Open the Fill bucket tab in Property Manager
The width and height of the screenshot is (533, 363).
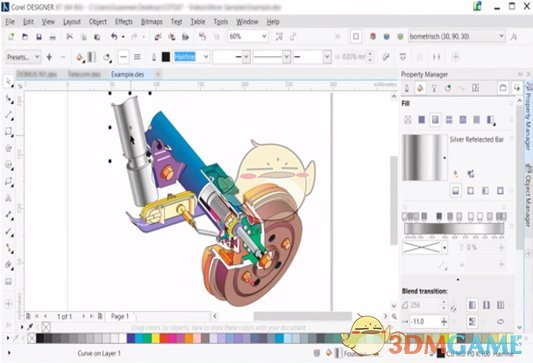coord(420,88)
